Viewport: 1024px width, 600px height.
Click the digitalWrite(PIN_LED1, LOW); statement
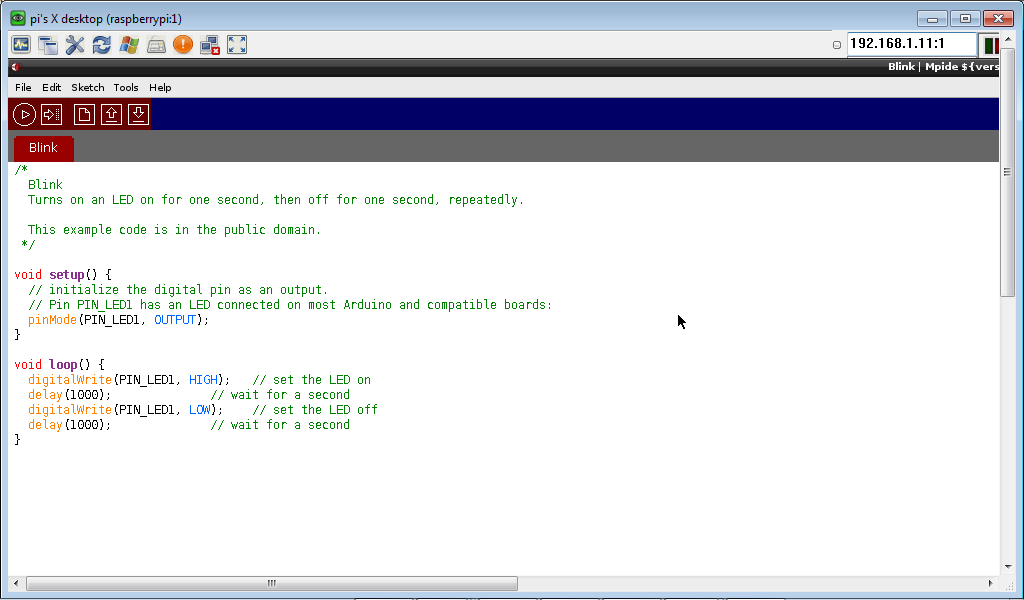click(x=125, y=410)
